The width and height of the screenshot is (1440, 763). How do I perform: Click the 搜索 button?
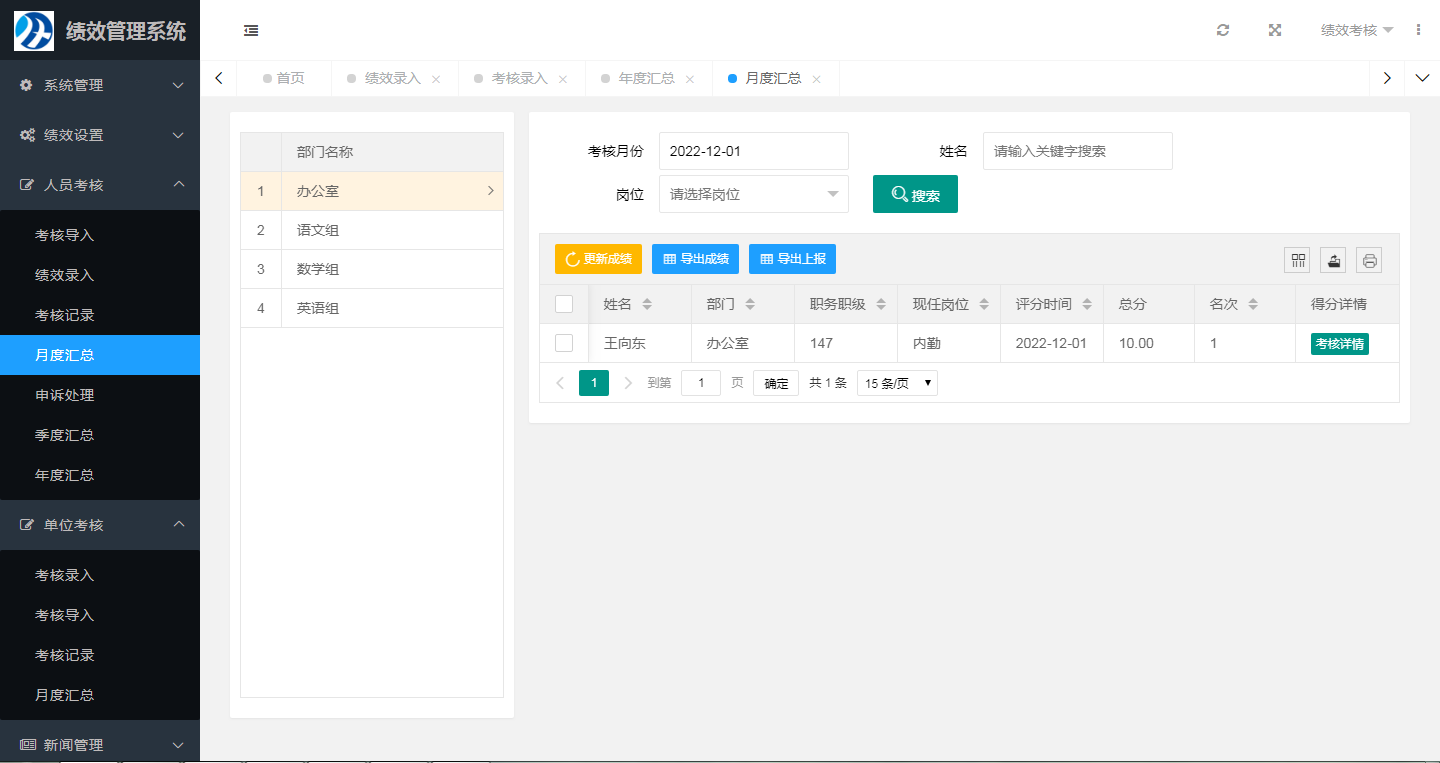coord(915,194)
